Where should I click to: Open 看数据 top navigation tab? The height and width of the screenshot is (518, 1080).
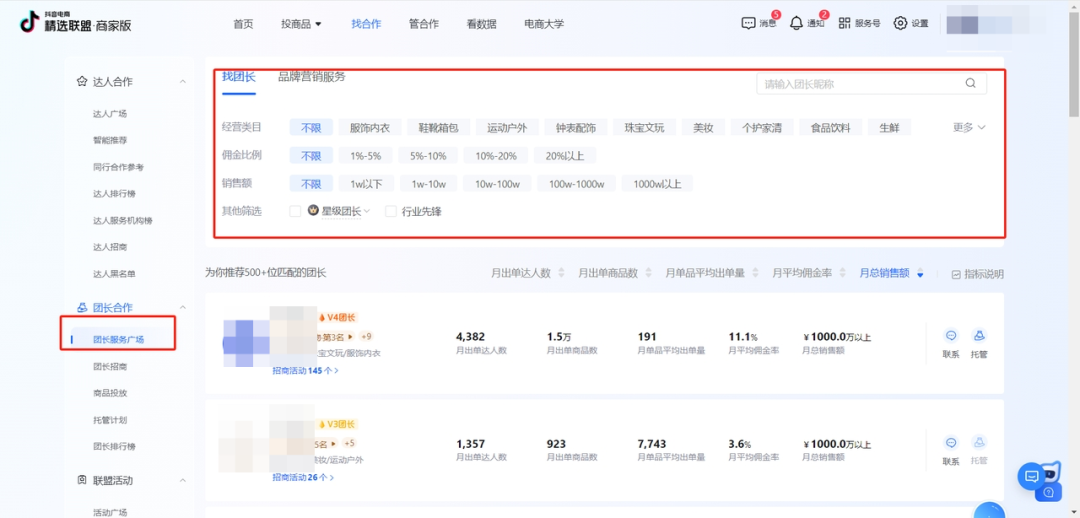click(481, 23)
